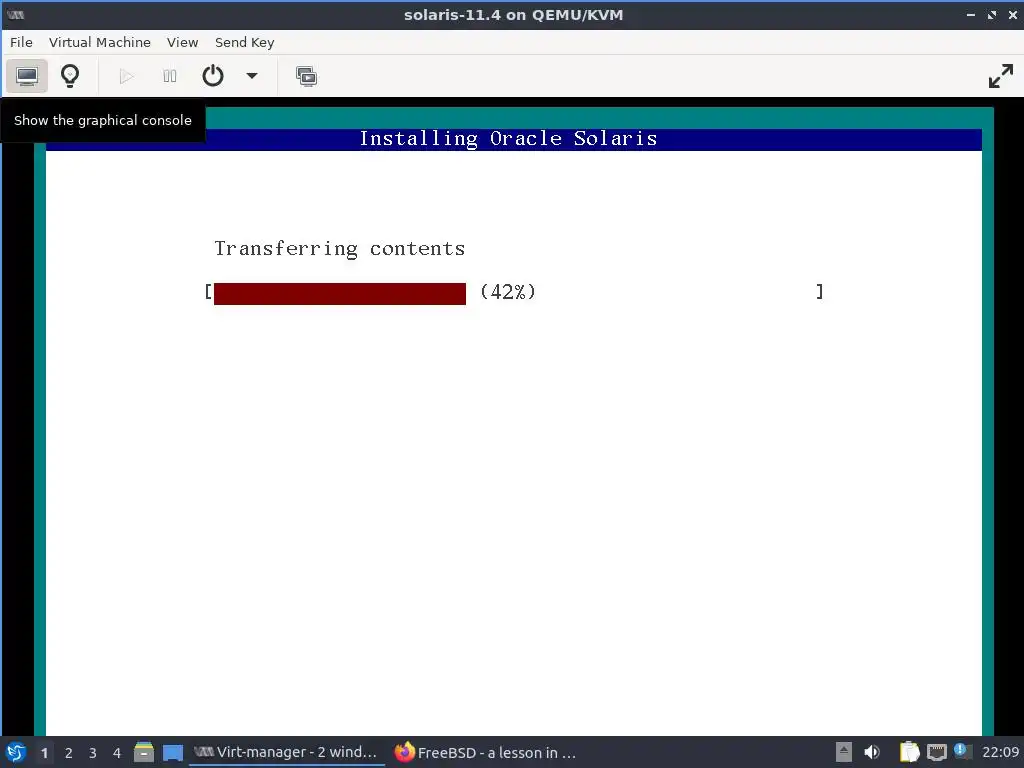
Task: Switch to workspace 4
Action: [117, 753]
